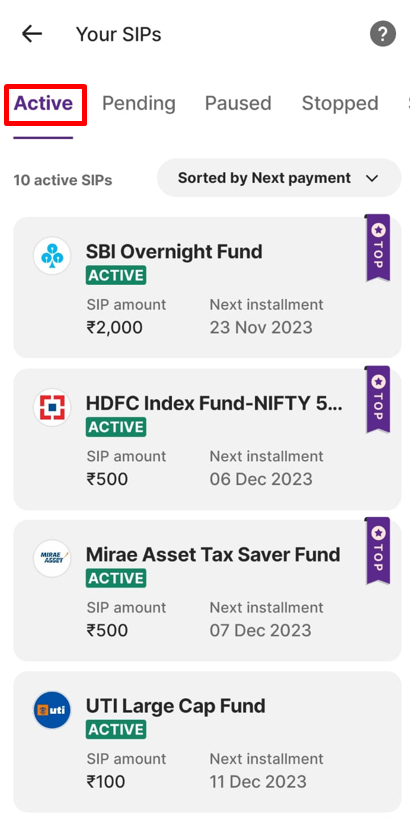Screen dimensions: 410x819
Task: Tap the HDFC Index Fund logo
Action: 52,407
